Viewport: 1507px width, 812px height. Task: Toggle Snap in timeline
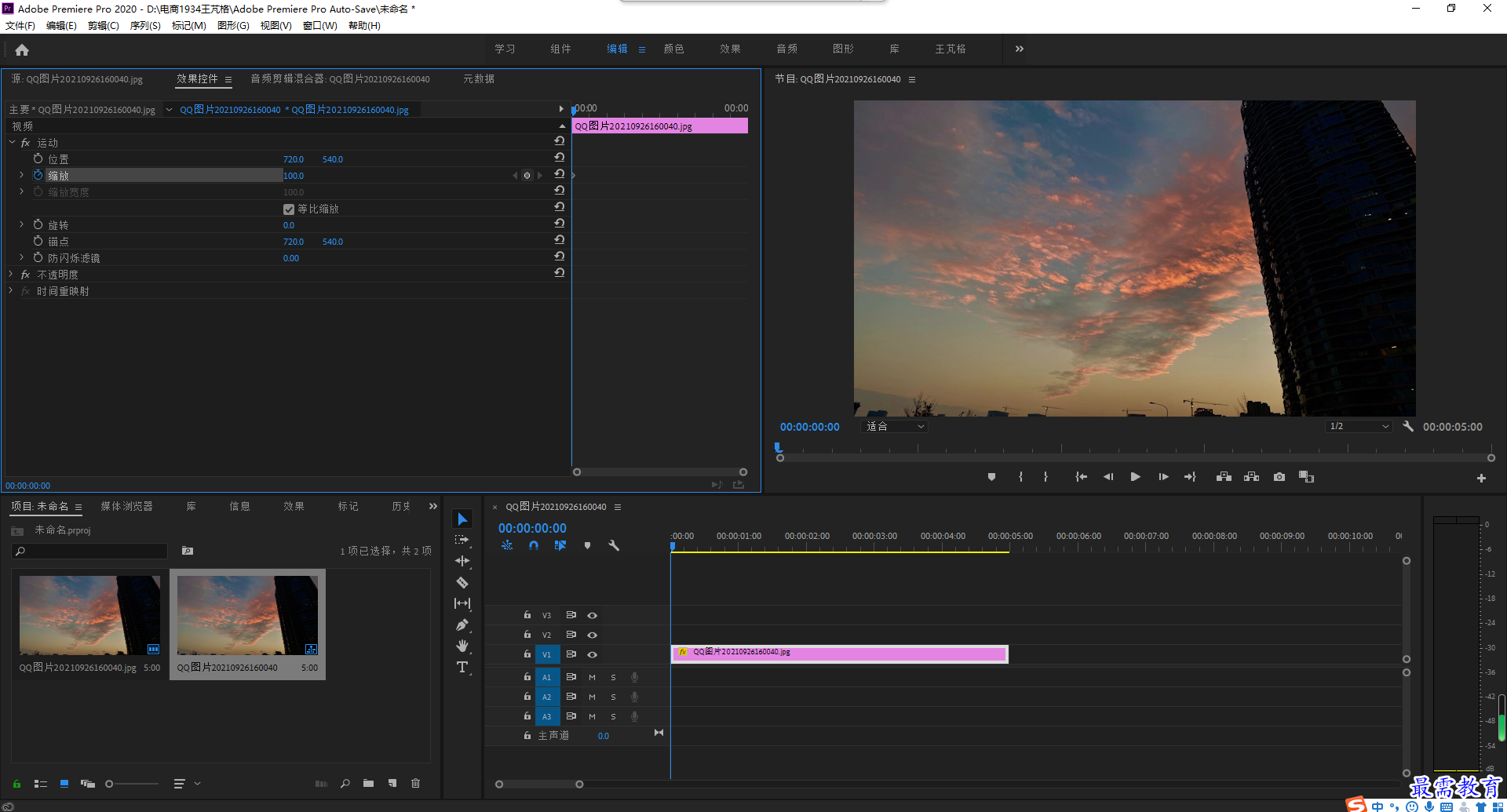point(534,545)
